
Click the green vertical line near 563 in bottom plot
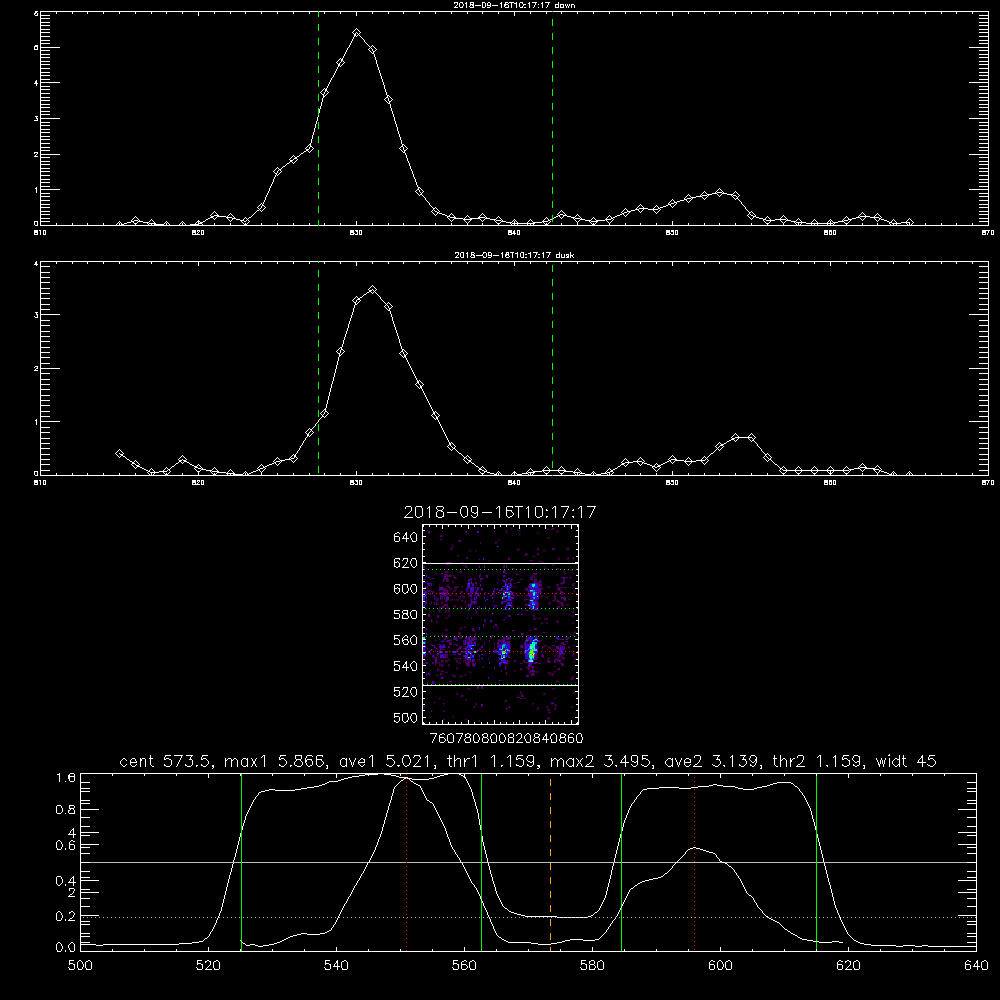point(482,862)
